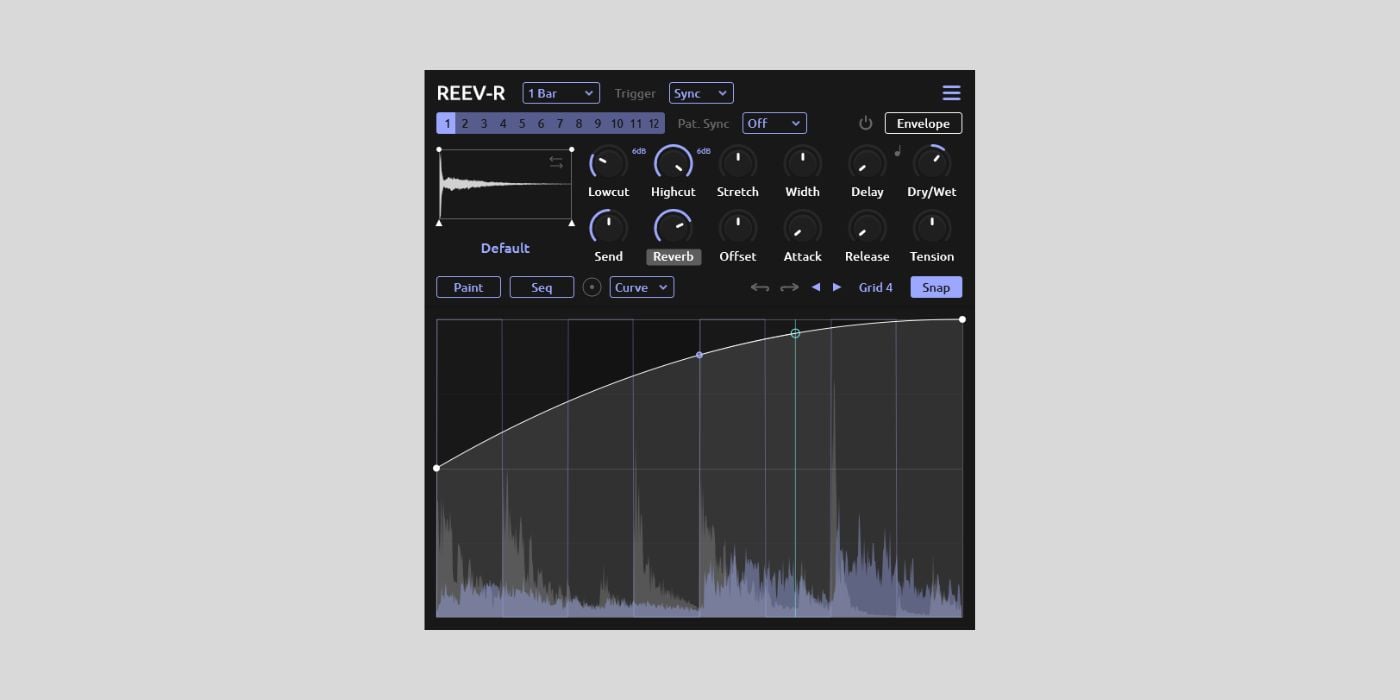Open the Curve type dropdown

tap(642, 287)
